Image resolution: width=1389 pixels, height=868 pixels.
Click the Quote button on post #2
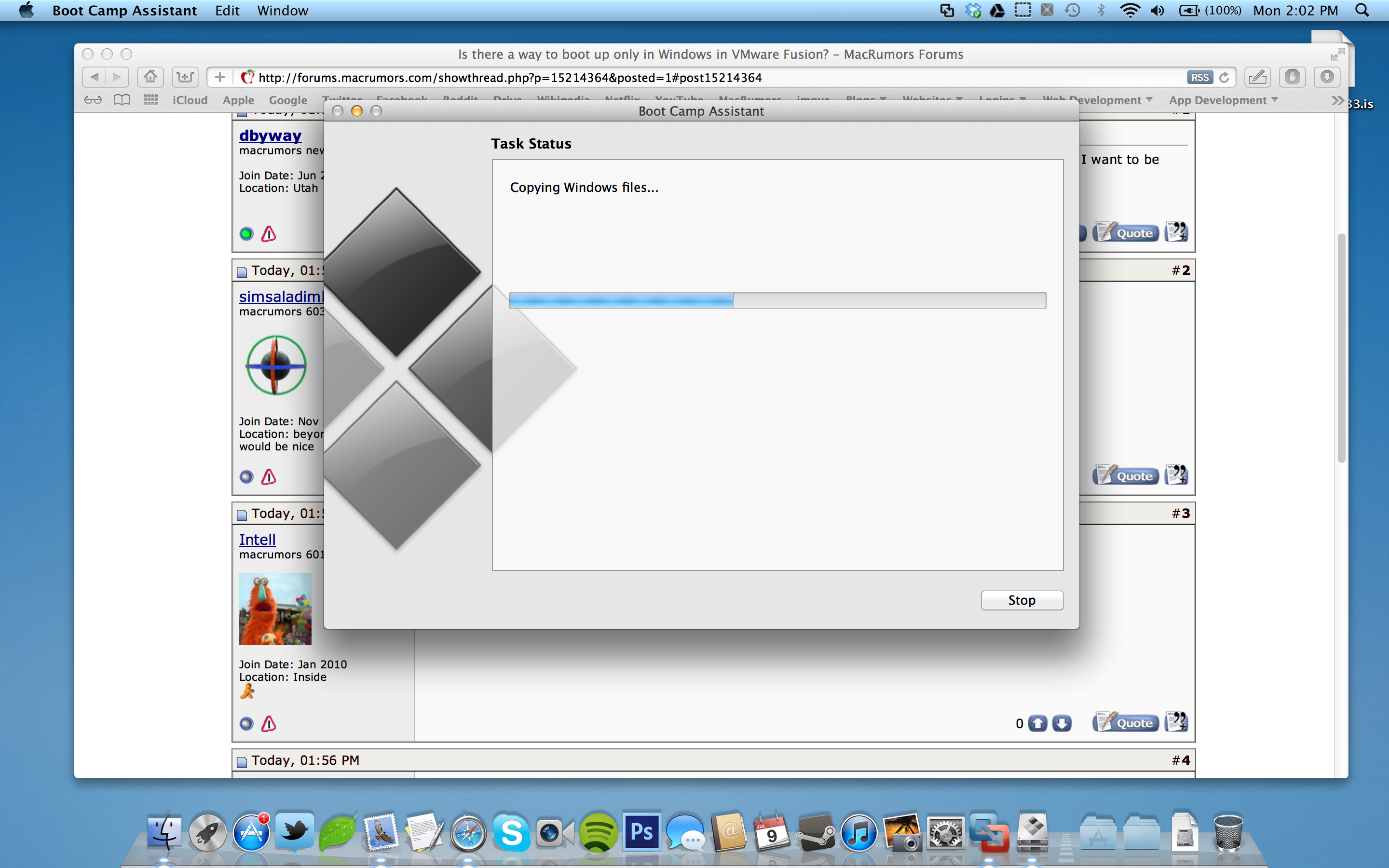(1126, 475)
